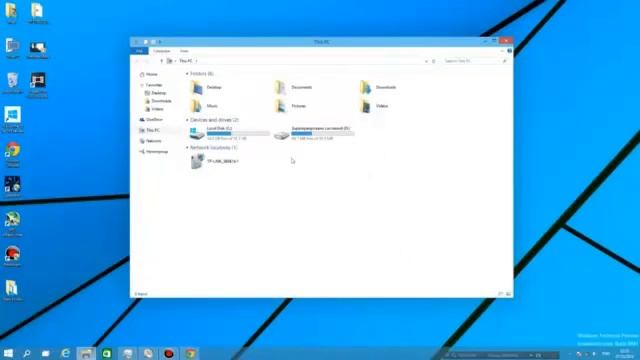Collapse the Folders (6) group
Screen dimensions: 640x360
(x=187, y=74)
